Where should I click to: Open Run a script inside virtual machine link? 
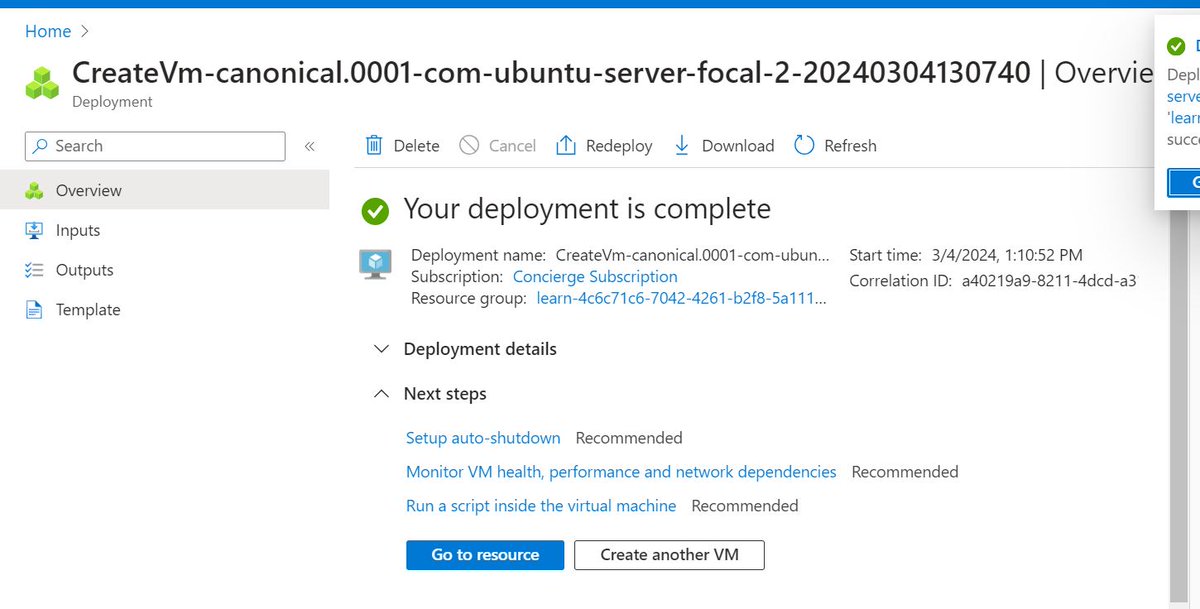tap(541, 506)
